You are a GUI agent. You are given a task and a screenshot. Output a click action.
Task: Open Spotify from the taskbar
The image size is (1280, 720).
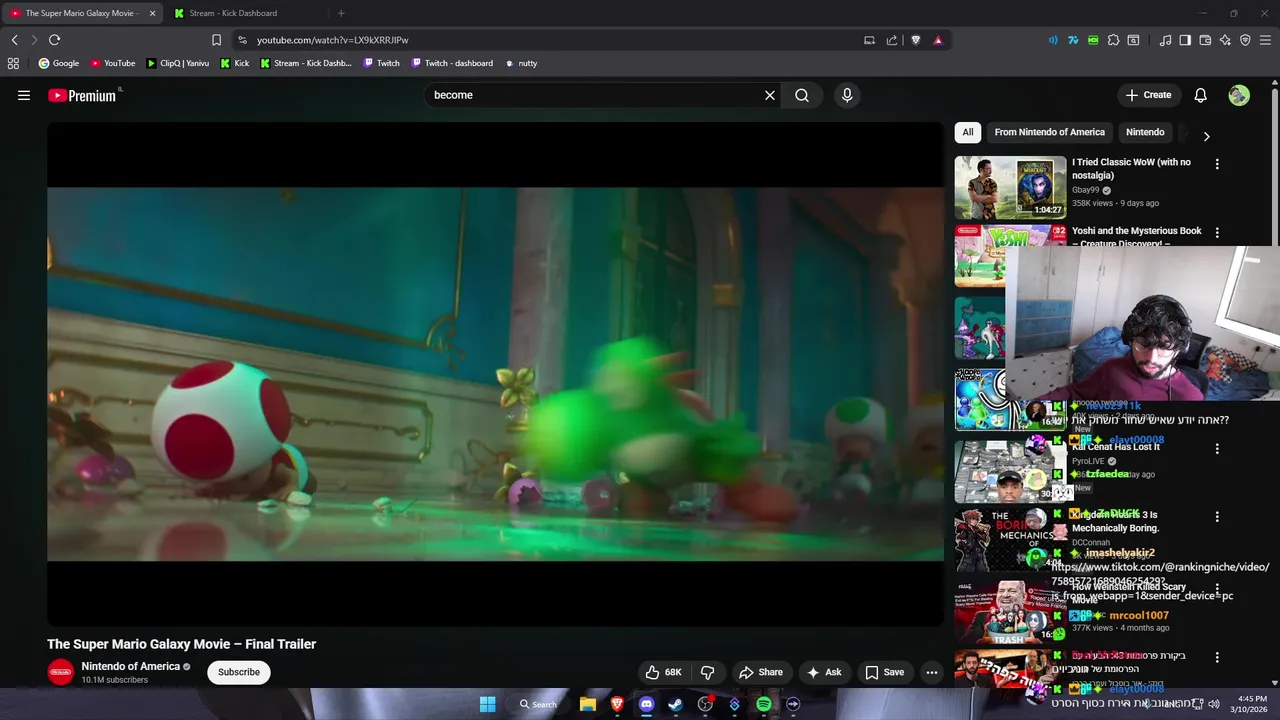tap(764, 704)
